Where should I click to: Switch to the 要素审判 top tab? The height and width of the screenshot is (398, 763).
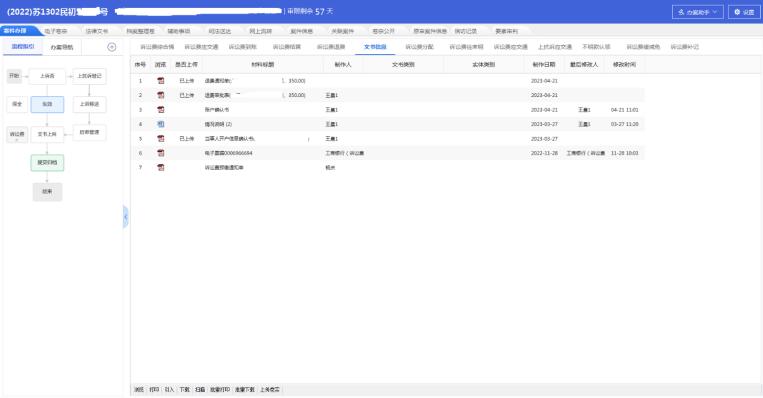pos(507,31)
